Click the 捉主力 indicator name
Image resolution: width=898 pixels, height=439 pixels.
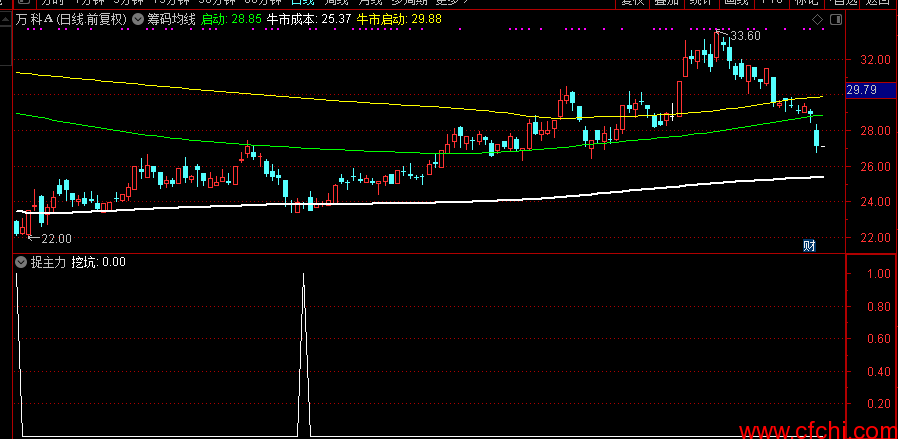(48, 263)
